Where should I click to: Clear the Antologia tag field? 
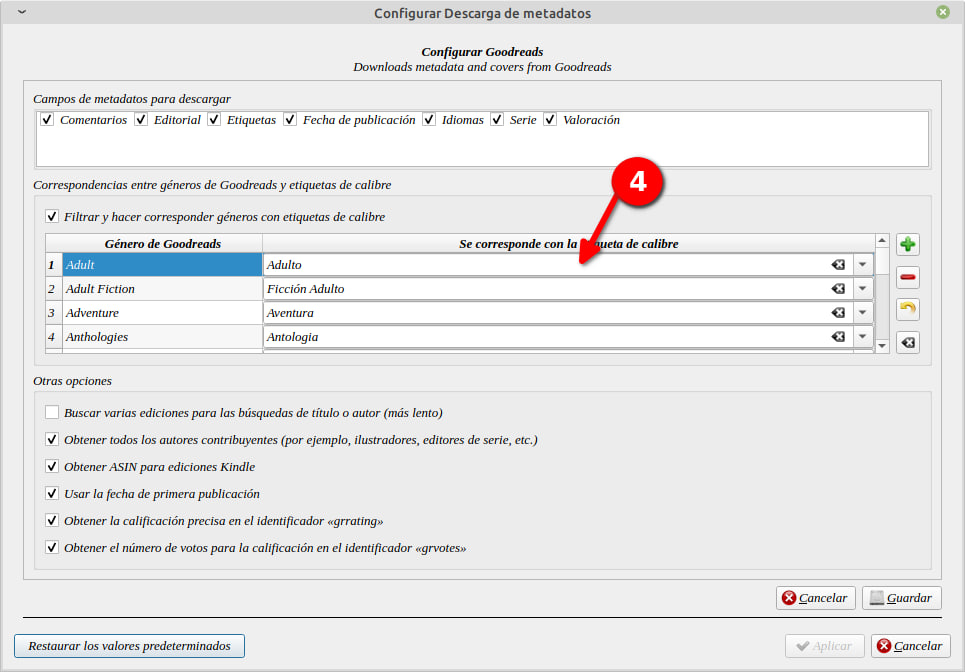pos(838,337)
